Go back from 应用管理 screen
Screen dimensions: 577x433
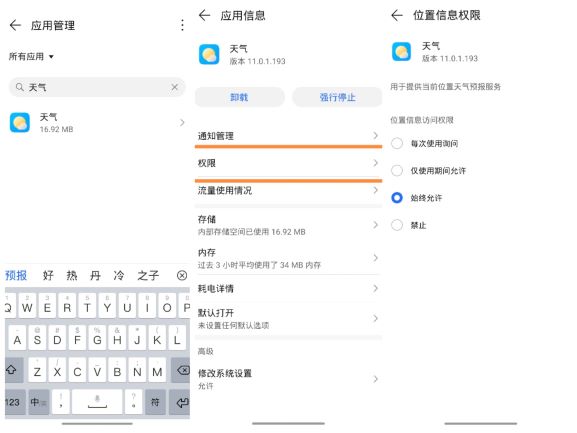[15, 25]
